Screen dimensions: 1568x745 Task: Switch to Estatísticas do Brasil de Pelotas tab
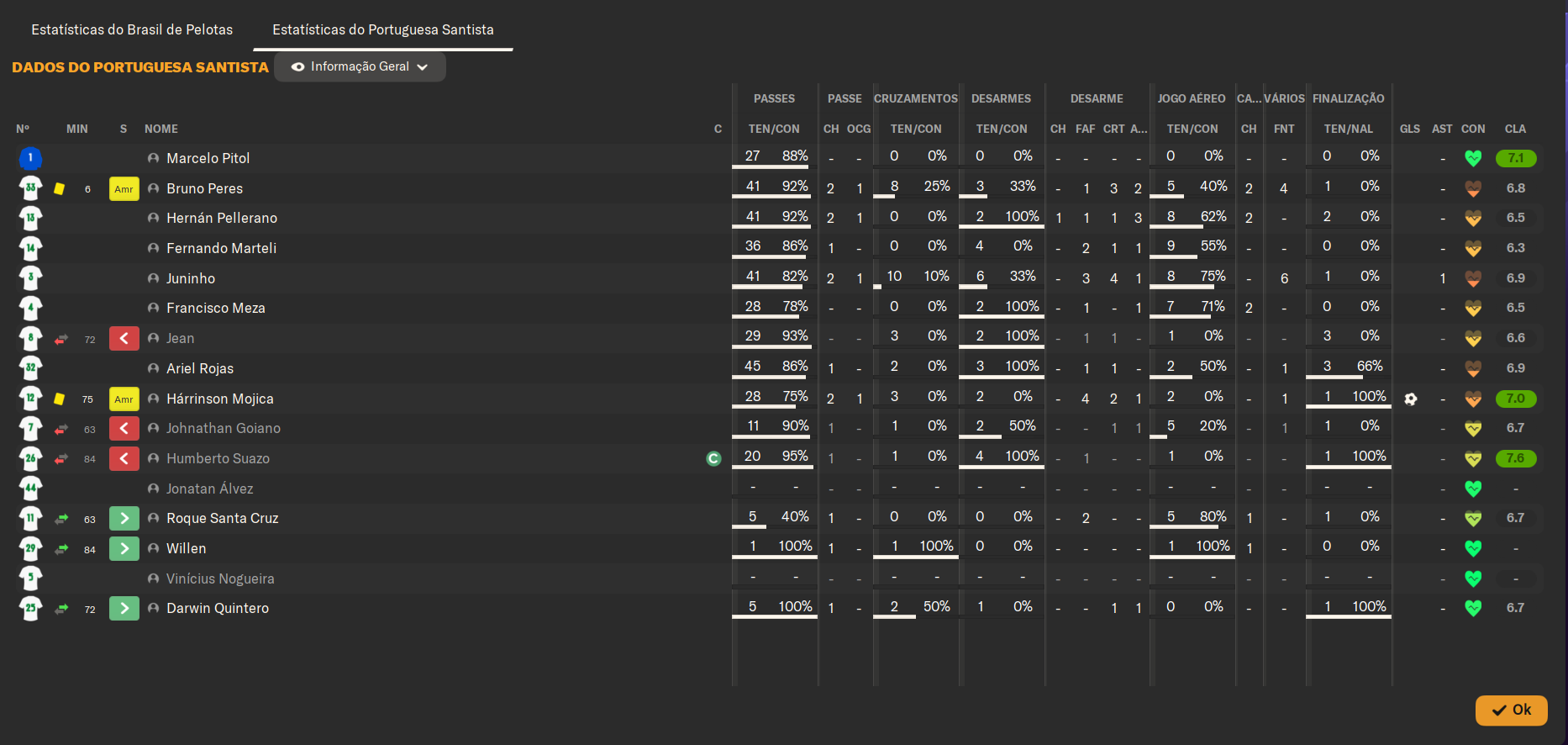132,29
